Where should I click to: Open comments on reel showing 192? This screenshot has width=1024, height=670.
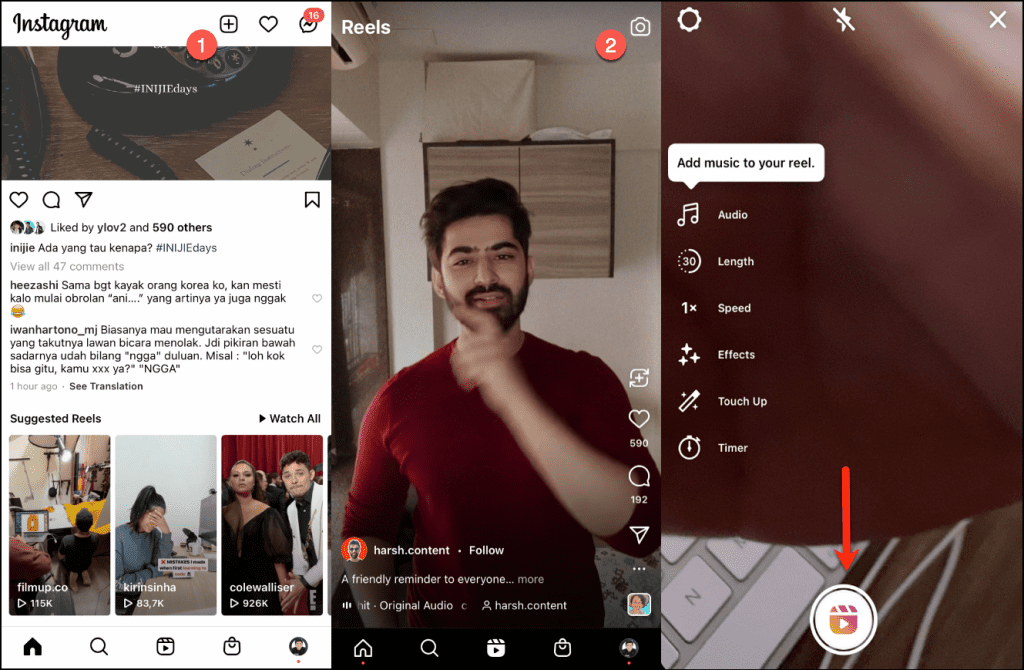(x=639, y=477)
